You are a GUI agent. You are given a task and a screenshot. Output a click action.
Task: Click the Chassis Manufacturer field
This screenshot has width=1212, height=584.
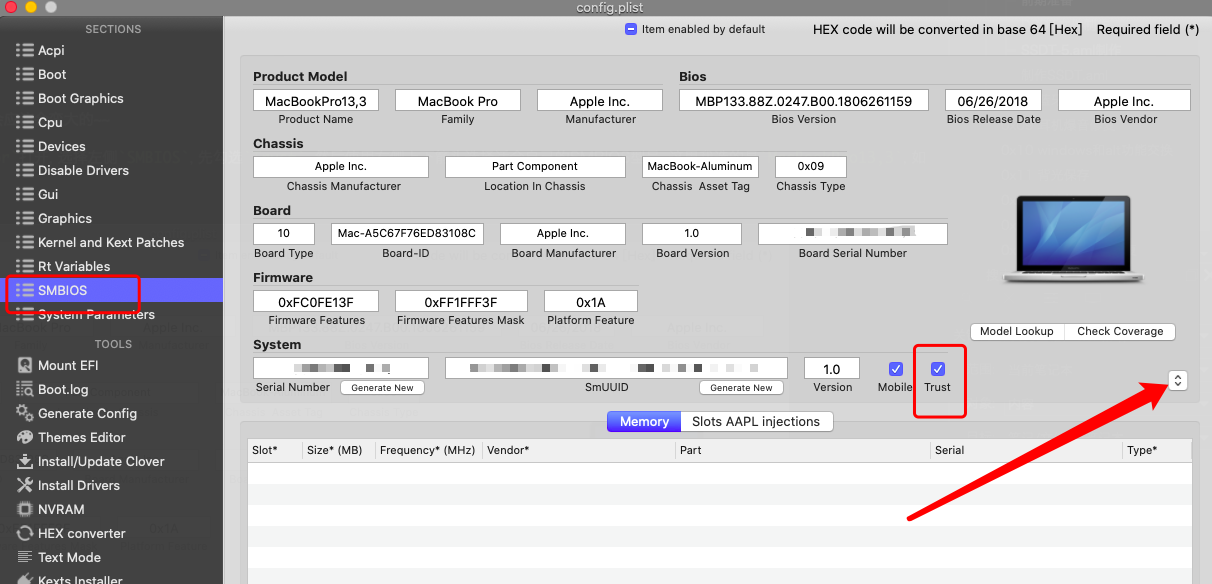tap(341, 167)
